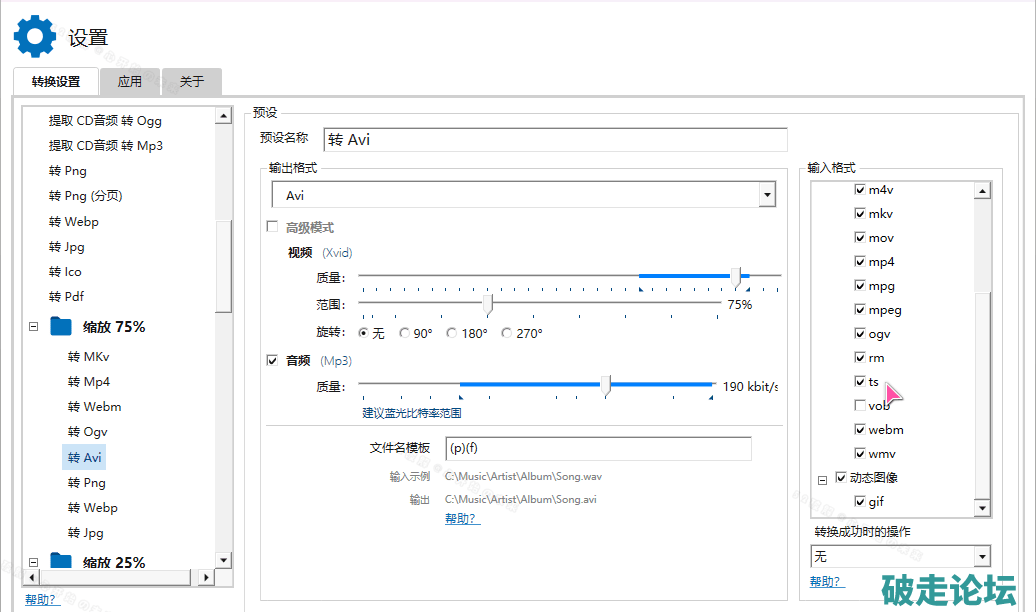
Task: Open the 输出格式 Avi dropdown
Action: (x=767, y=194)
